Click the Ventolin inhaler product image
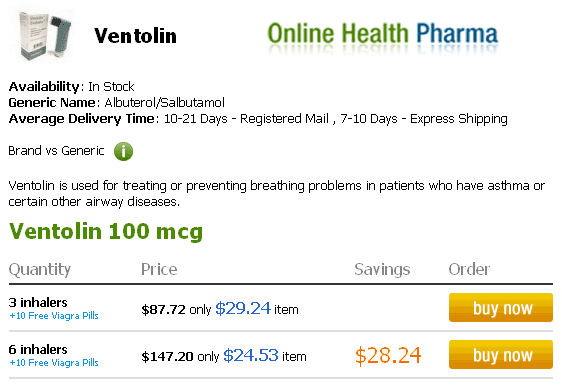The height and width of the screenshot is (388, 562). [45, 35]
